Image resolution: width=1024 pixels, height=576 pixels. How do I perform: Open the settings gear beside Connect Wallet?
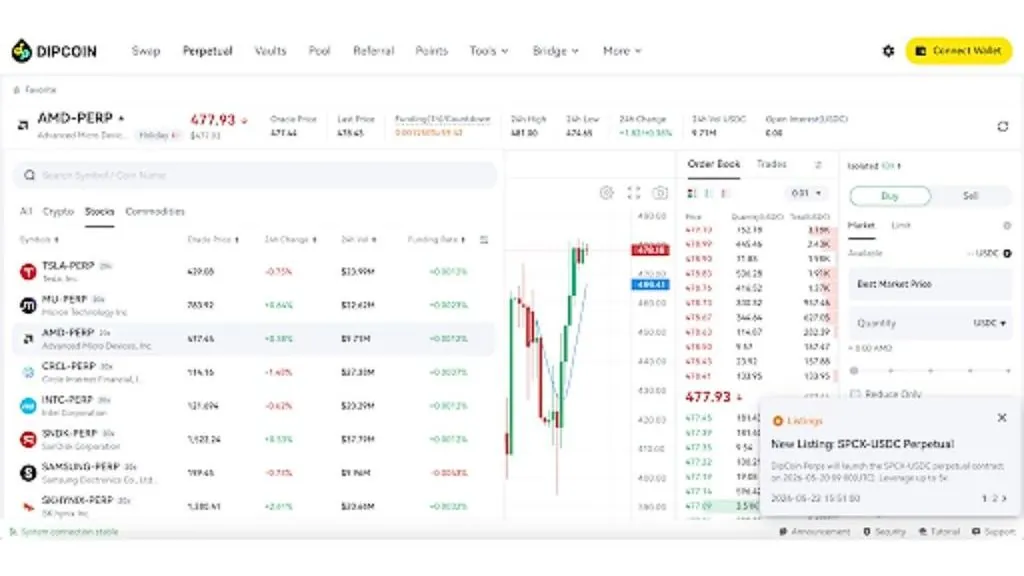(888, 51)
